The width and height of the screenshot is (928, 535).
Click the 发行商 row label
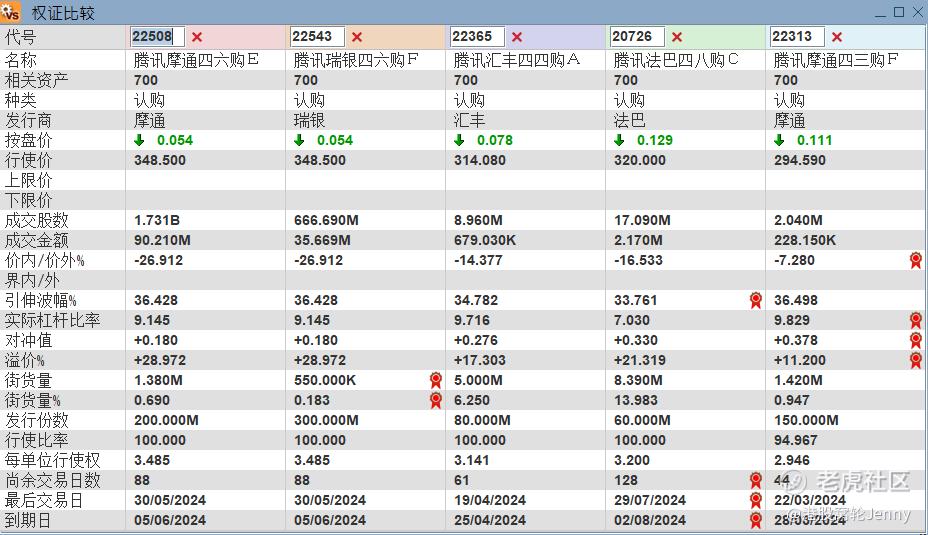pyautogui.click(x=28, y=120)
